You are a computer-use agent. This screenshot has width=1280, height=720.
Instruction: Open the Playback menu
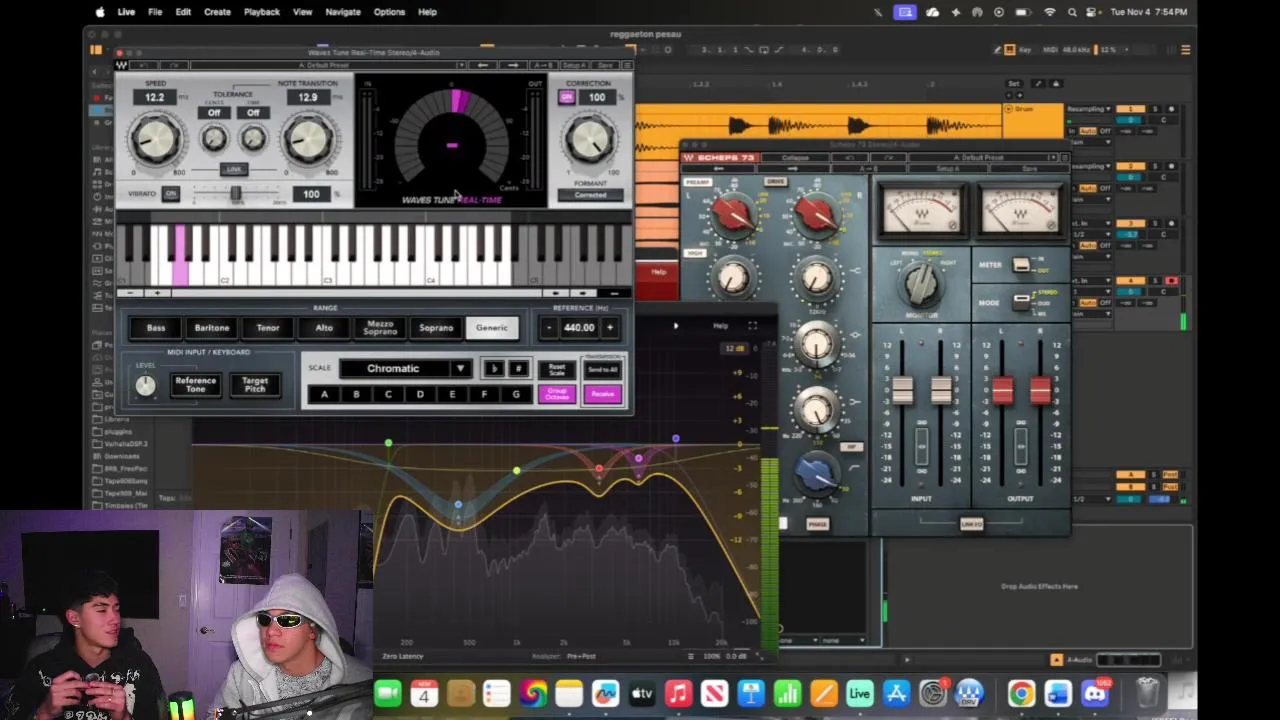coord(261,12)
